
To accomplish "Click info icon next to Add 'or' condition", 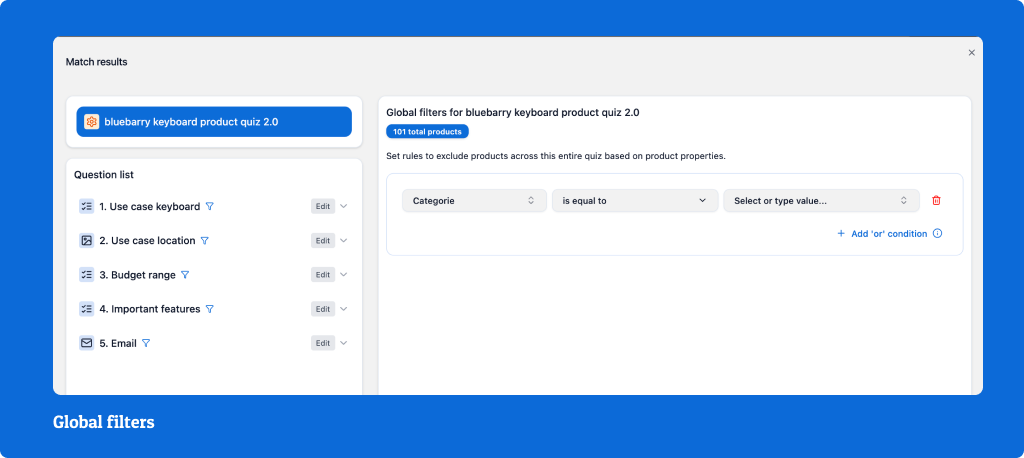I will pos(937,234).
